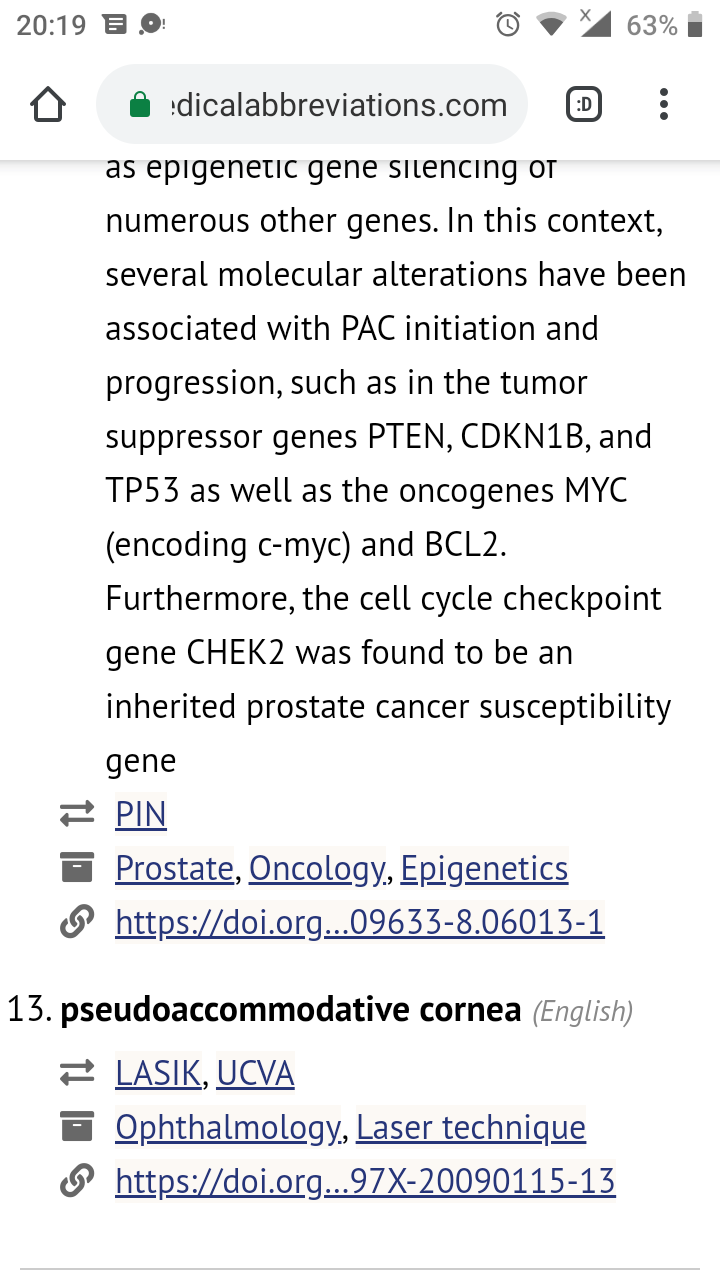Image resolution: width=720 pixels, height=1280 pixels.
Task: Open the Epigenetics category link
Action: coord(484,868)
